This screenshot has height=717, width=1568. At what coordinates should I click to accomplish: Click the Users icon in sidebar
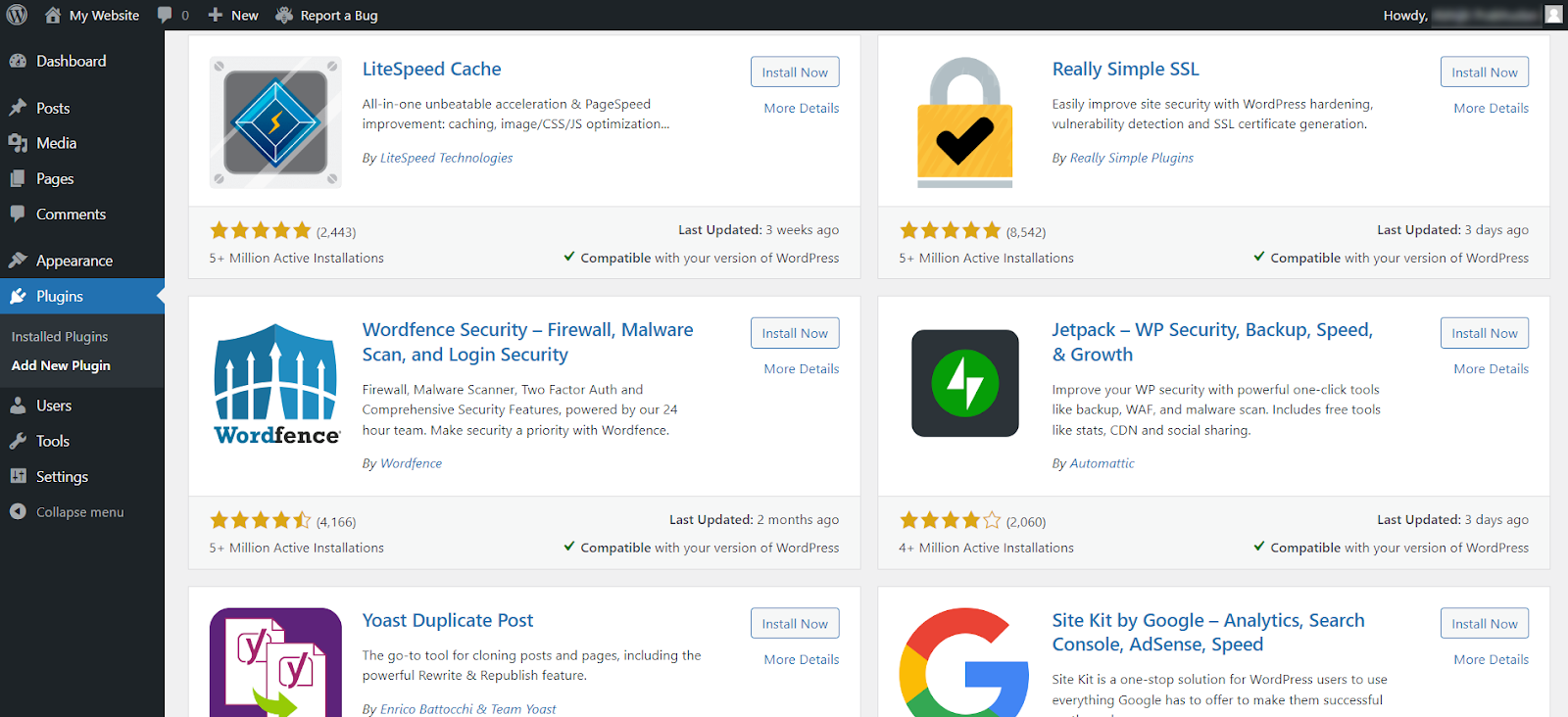[x=18, y=406]
